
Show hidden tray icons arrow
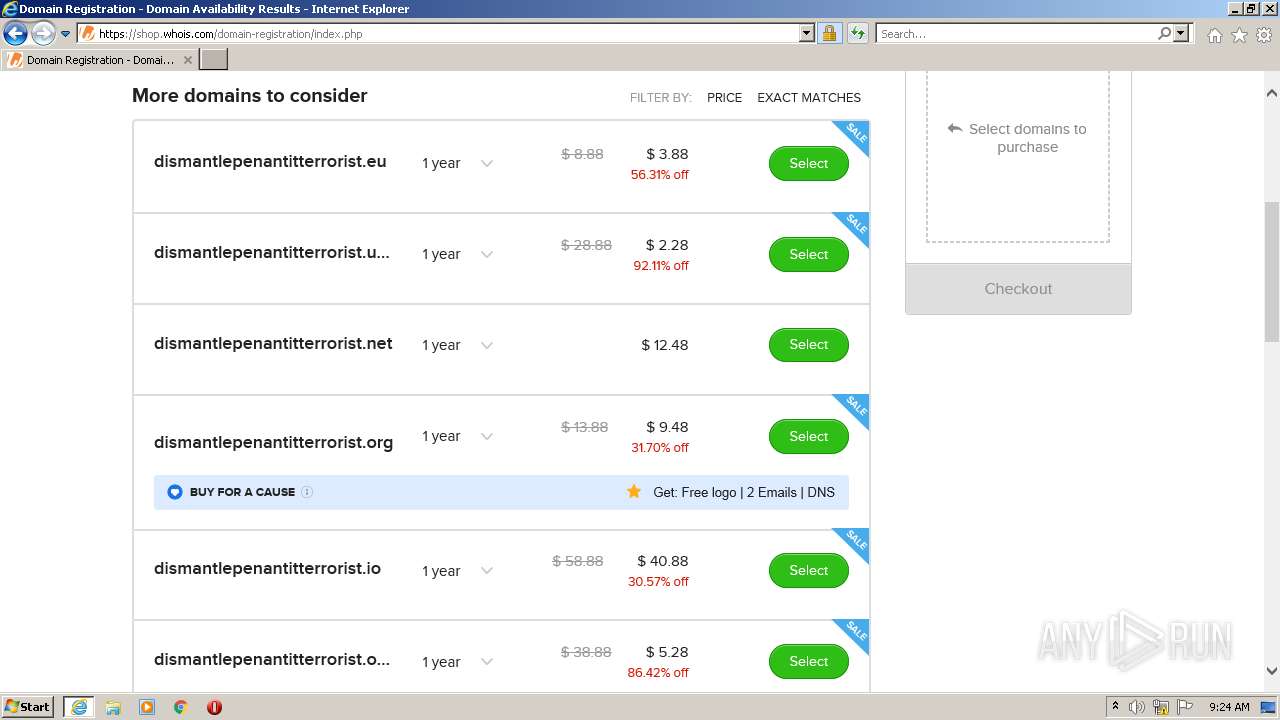coord(1115,706)
